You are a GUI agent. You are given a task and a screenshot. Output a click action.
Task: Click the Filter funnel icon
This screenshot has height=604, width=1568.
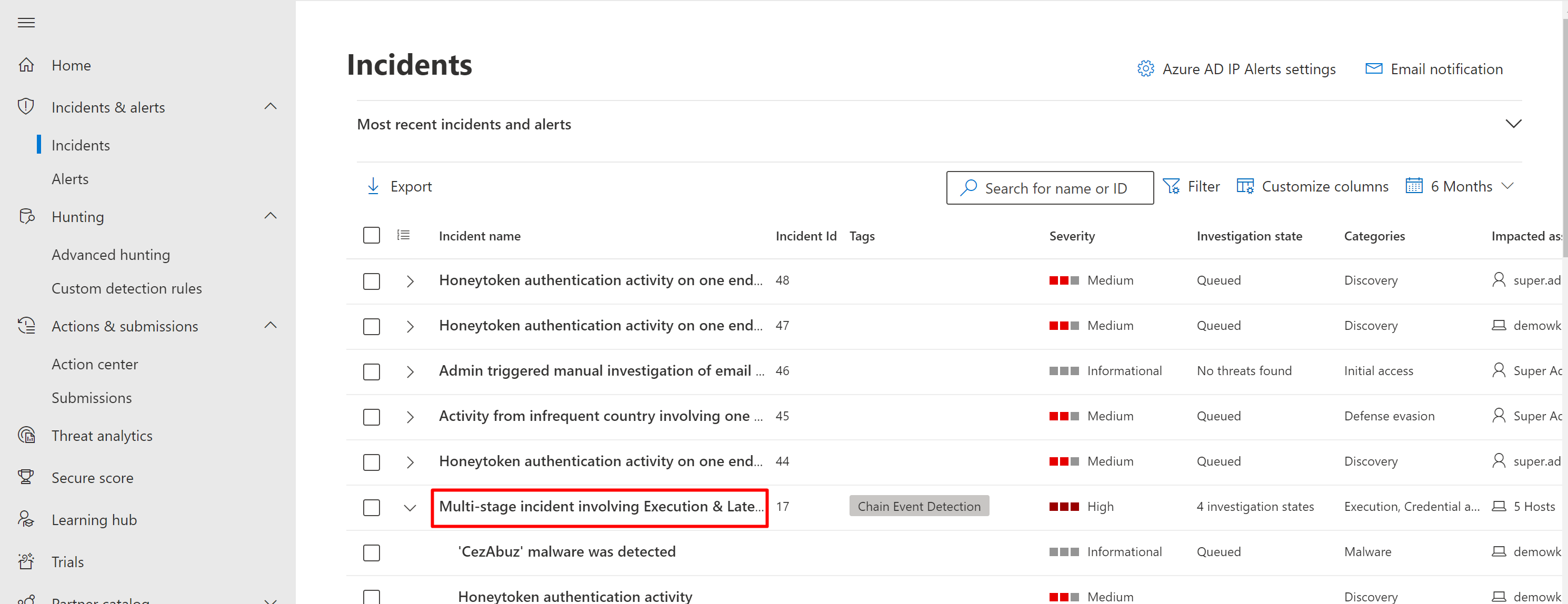pyautogui.click(x=1171, y=186)
